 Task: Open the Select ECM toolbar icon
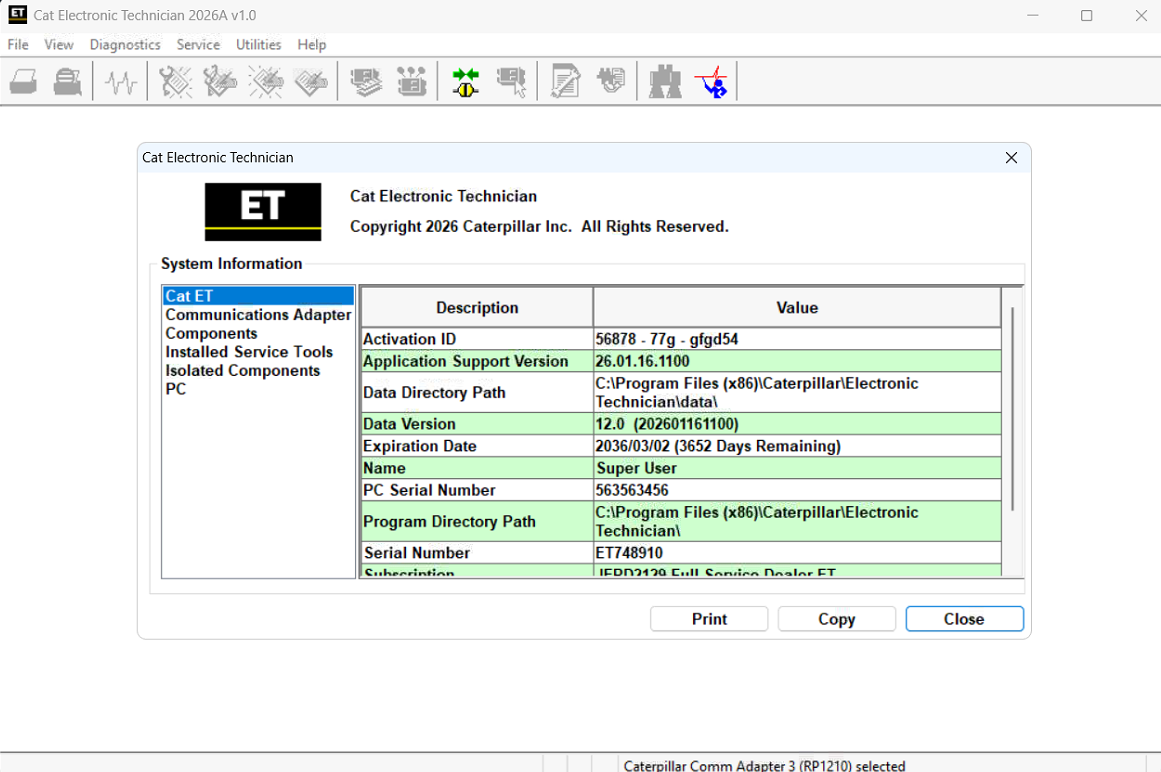pyautogui.click(x=512, y=81)
